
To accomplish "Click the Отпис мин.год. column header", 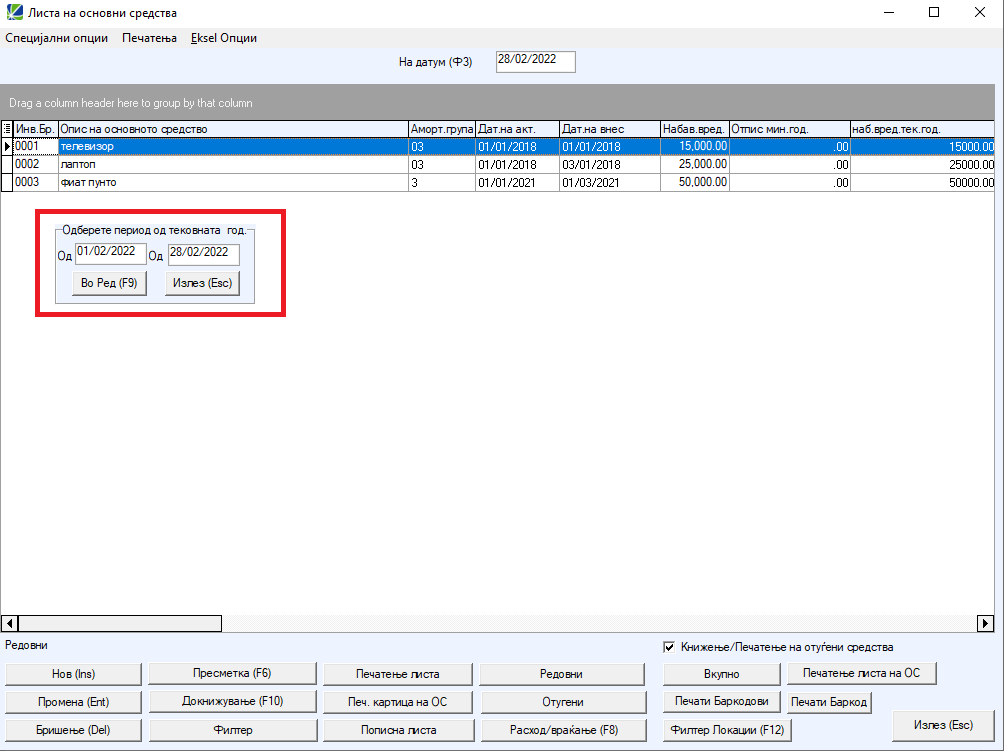I will [x=789, y=129].
